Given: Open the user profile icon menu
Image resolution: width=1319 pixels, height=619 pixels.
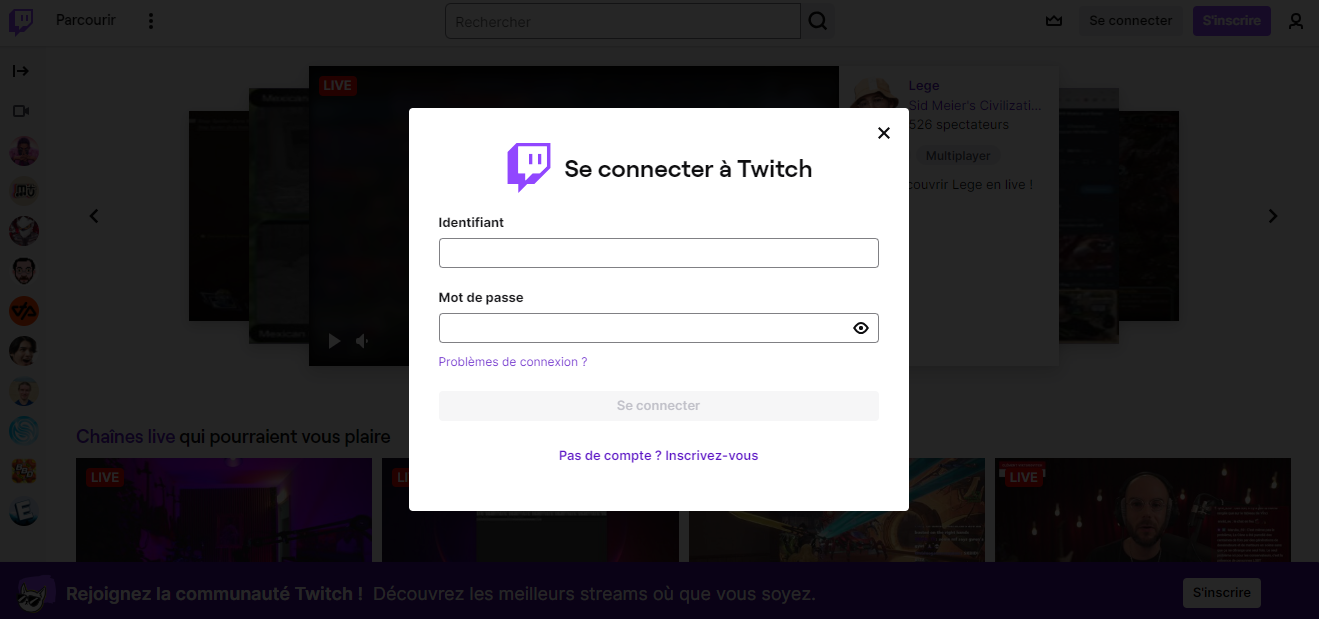Looking at the screenshot, I should (1296, 21).
